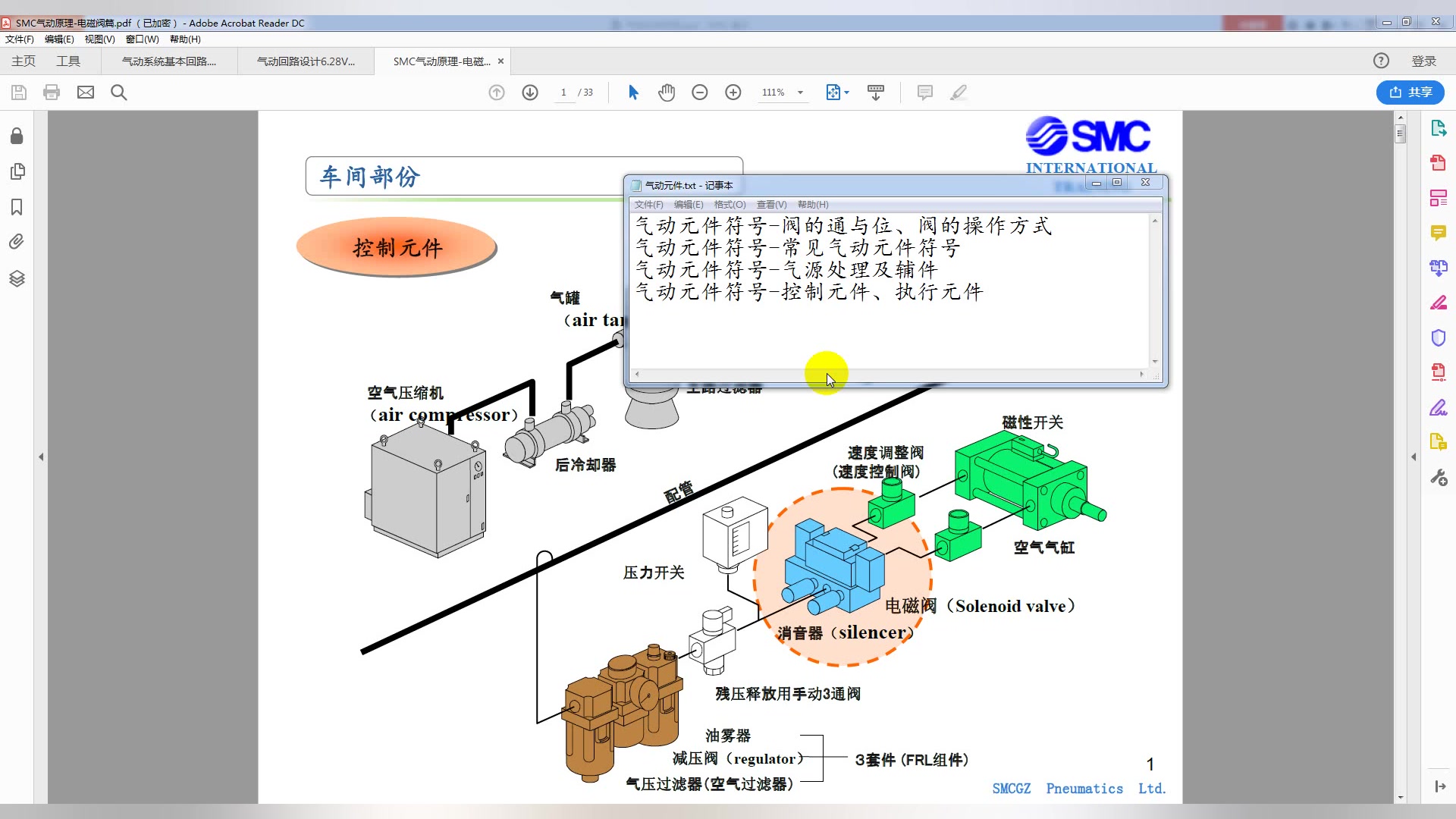Open the layers panel icon
Viewport: 1456px width, 819px height.
click(17, 278)
